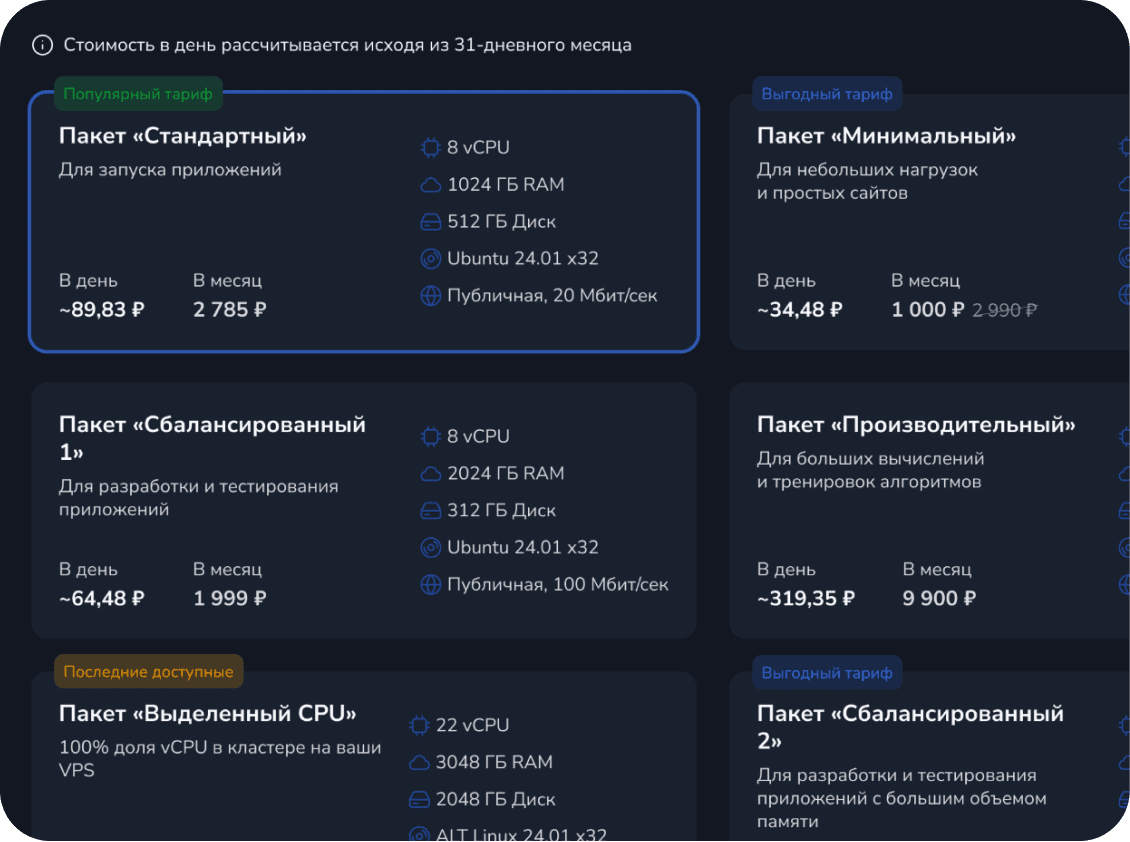The image size is (1130, 842).
Task: Select the CPU icon in Сбалансированный 1 card
Action: [x=429, y=436]
